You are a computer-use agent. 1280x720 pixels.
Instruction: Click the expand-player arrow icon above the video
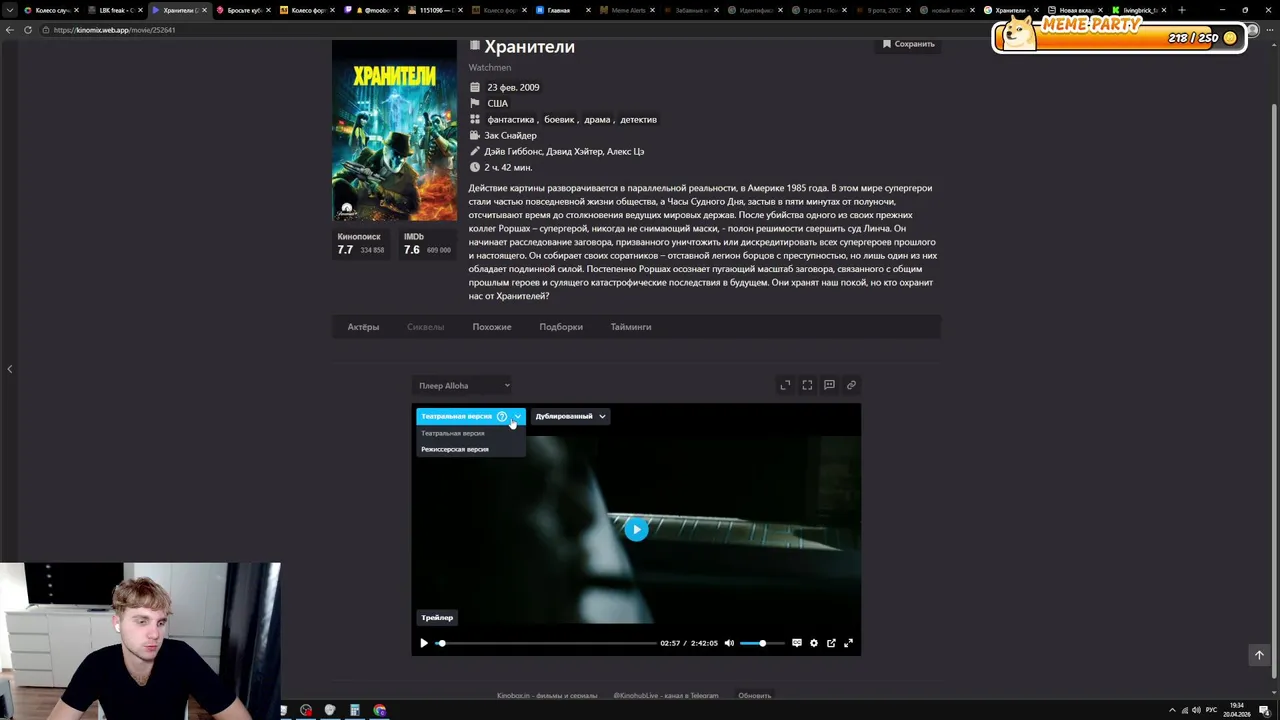click(x=785, y=385)
